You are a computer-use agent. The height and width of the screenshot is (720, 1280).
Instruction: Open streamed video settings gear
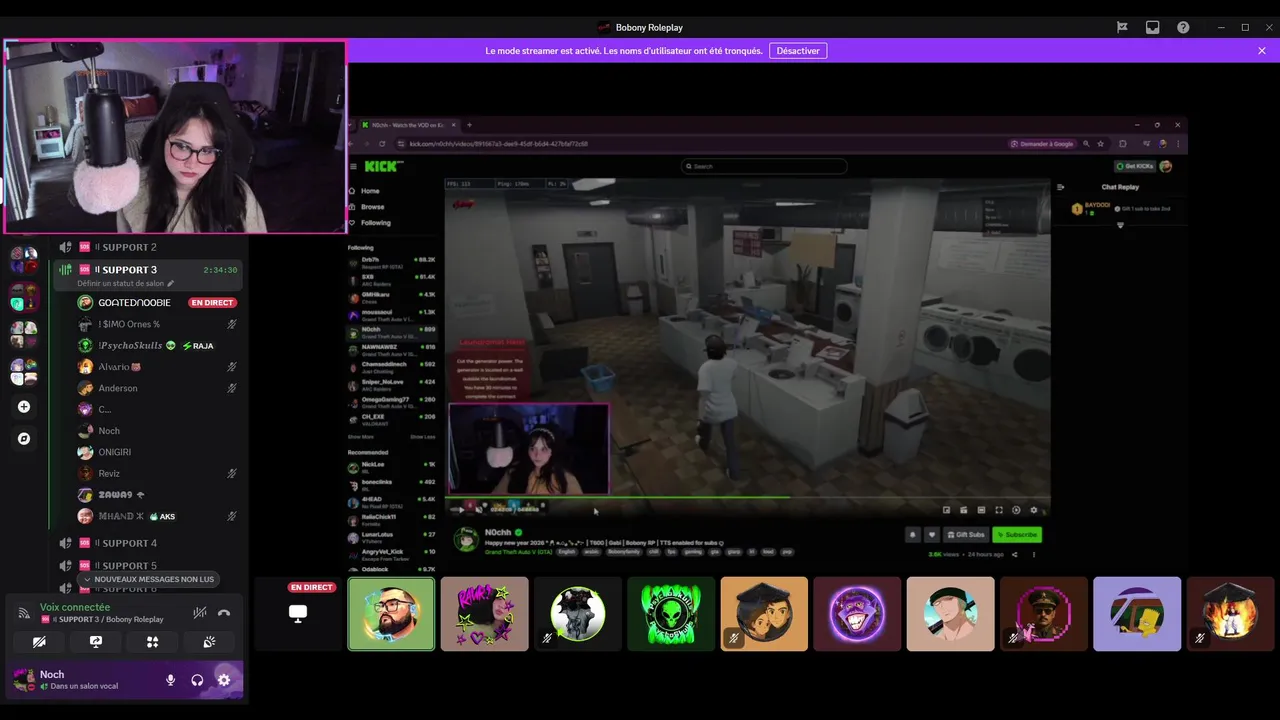coord(1034,510)
